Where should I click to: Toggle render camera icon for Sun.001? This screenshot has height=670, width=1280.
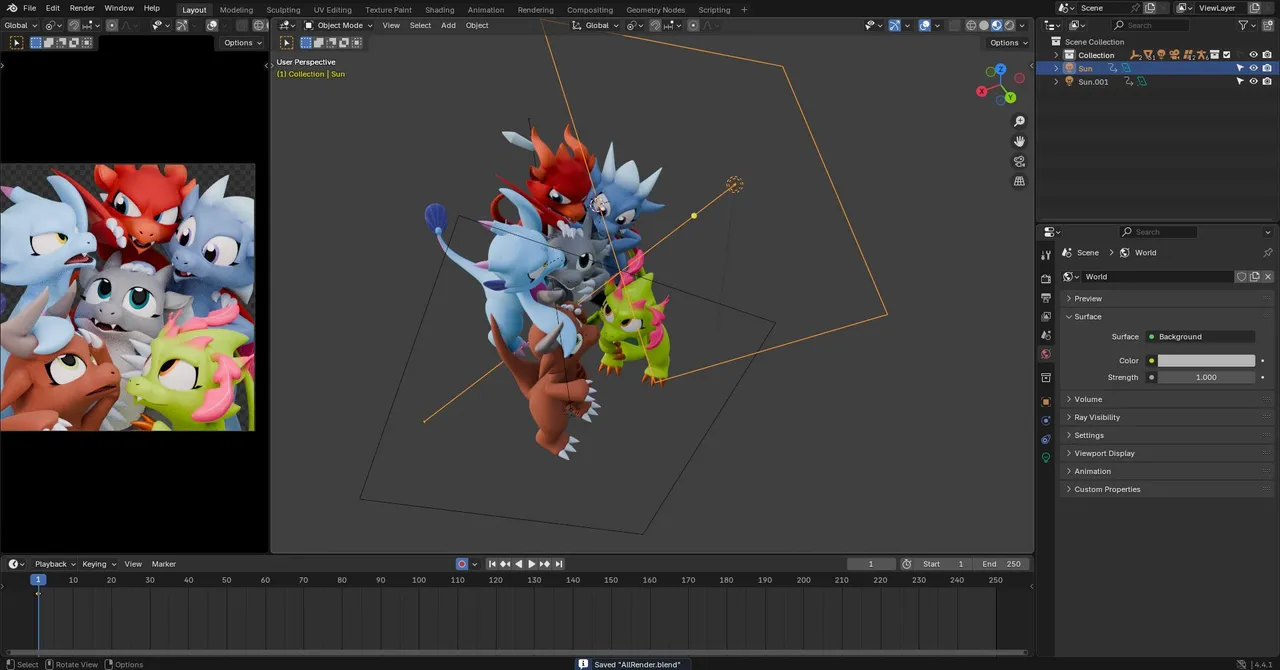(1267, 82)
